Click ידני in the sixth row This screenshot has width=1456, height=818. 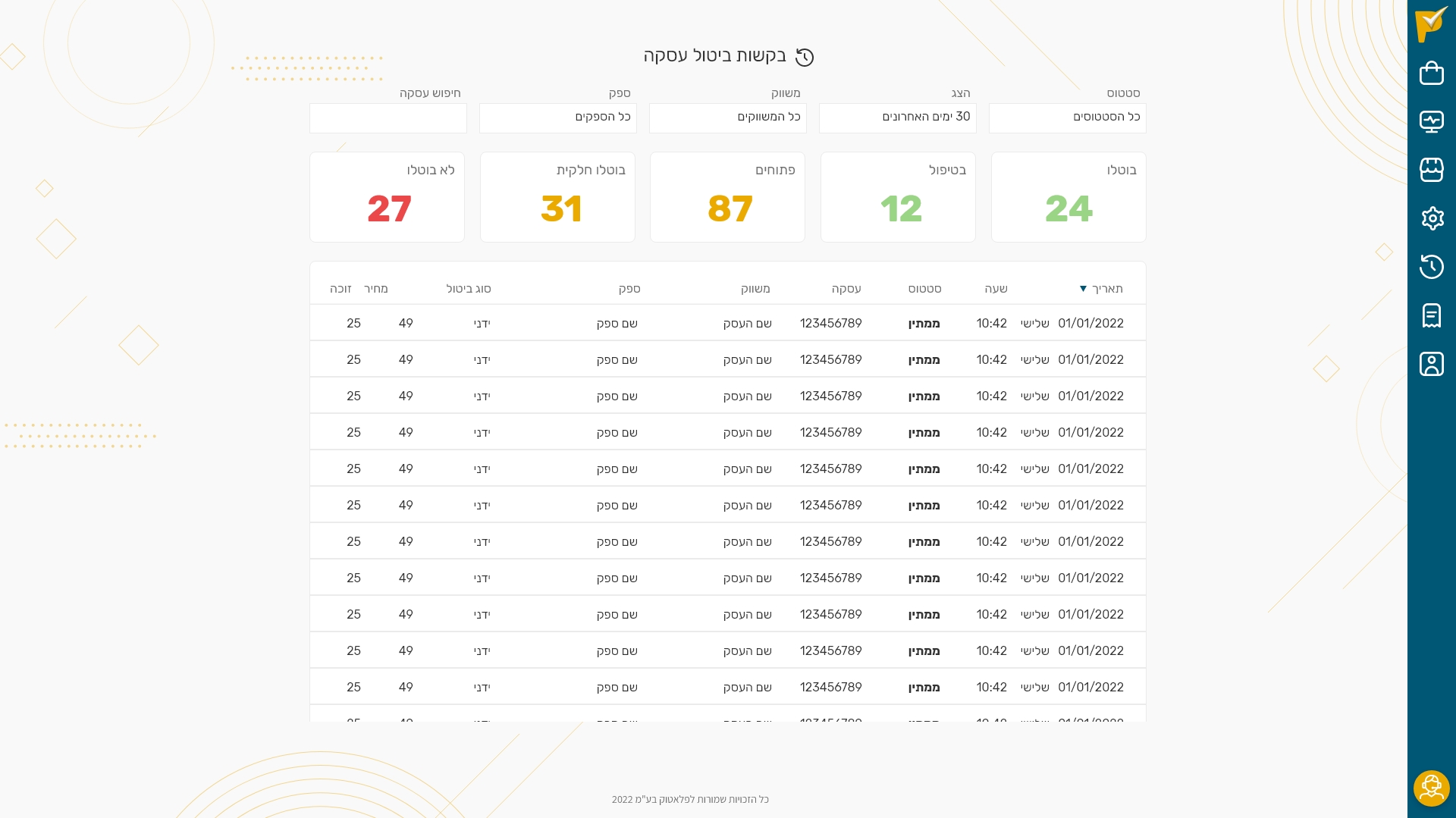pos(482,506)
